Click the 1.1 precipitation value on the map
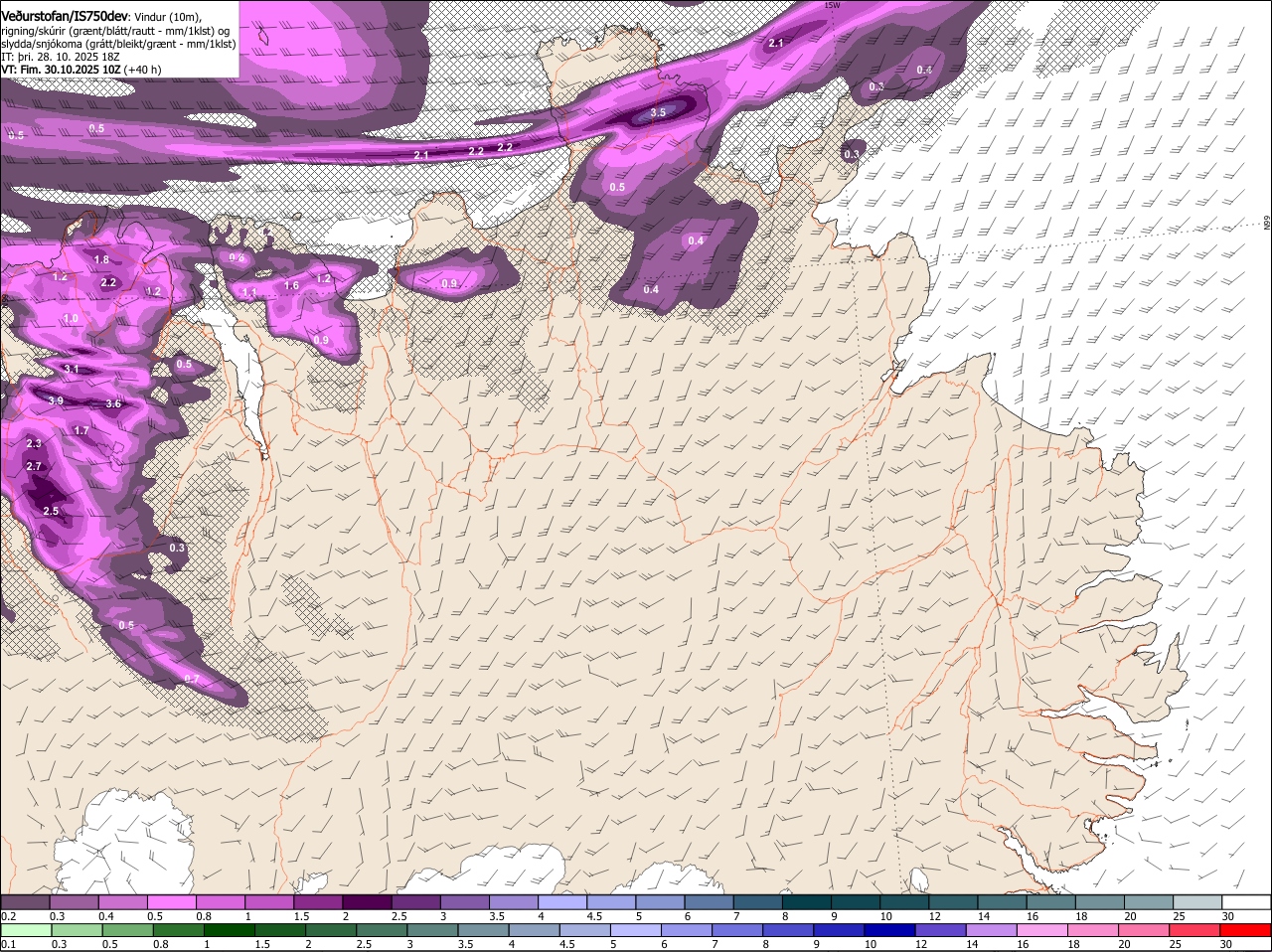 tap(249, 292)
